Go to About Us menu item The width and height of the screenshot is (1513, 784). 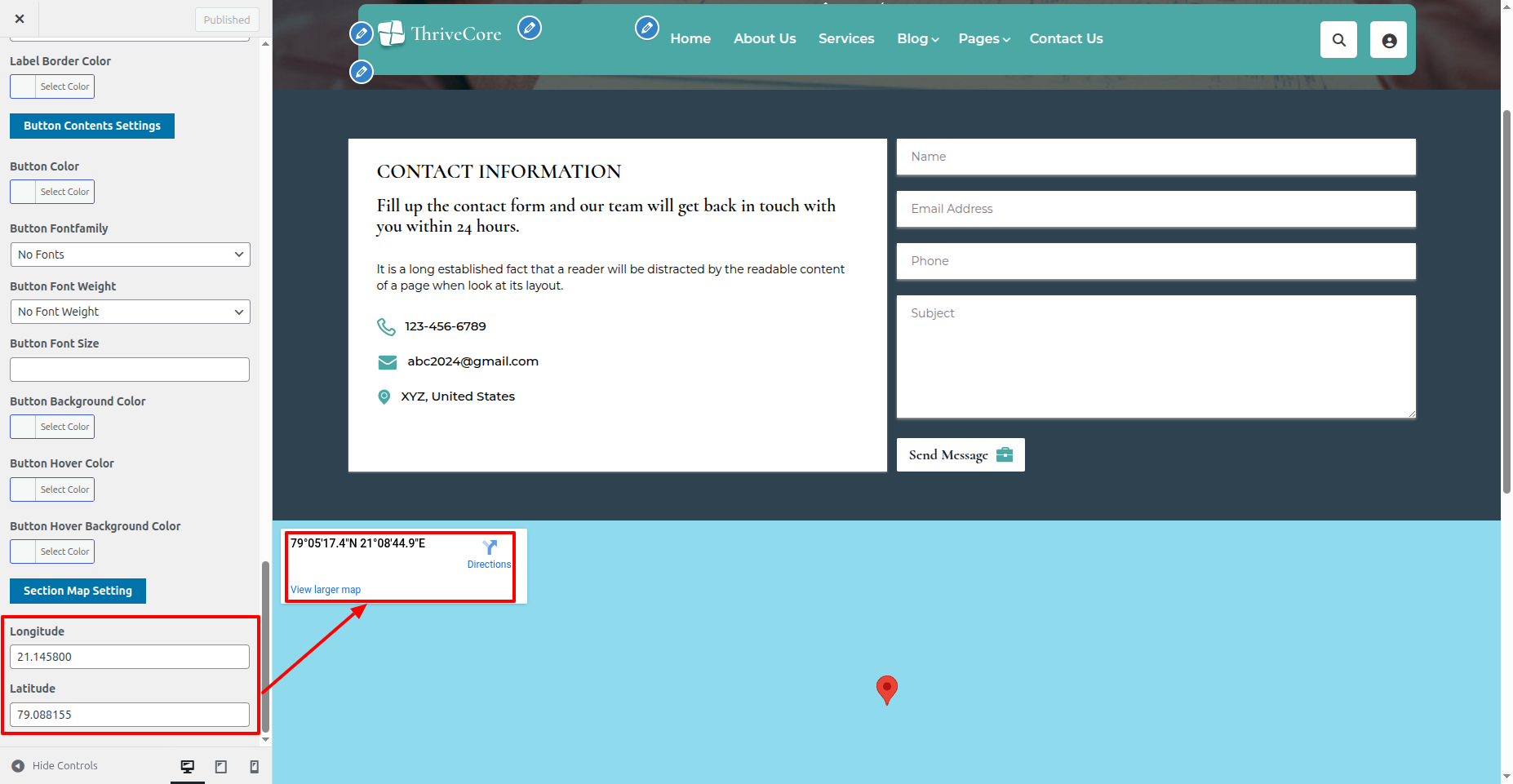pos(764,38)
